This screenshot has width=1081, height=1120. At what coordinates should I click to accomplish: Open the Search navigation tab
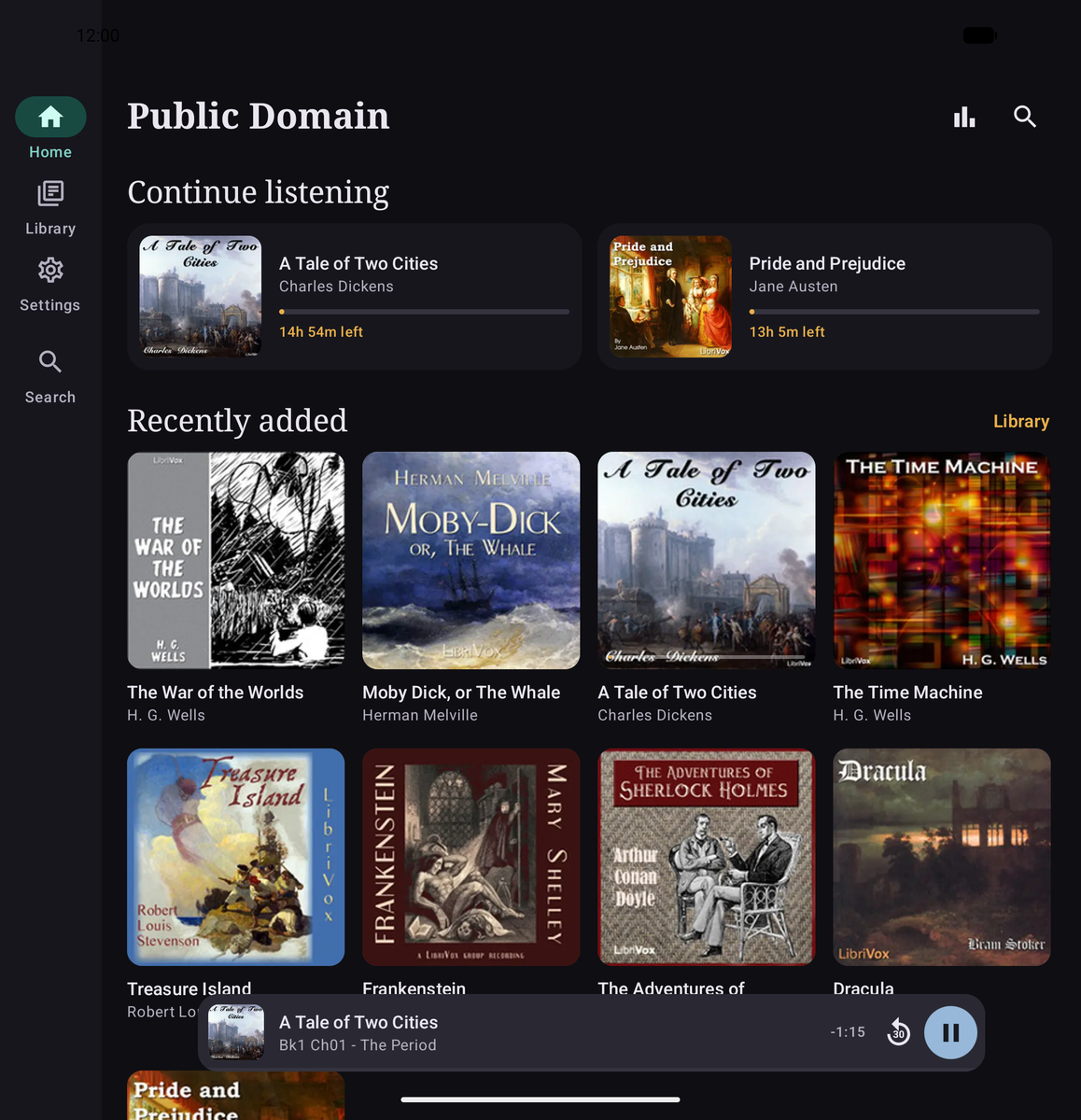click(50, 377)
